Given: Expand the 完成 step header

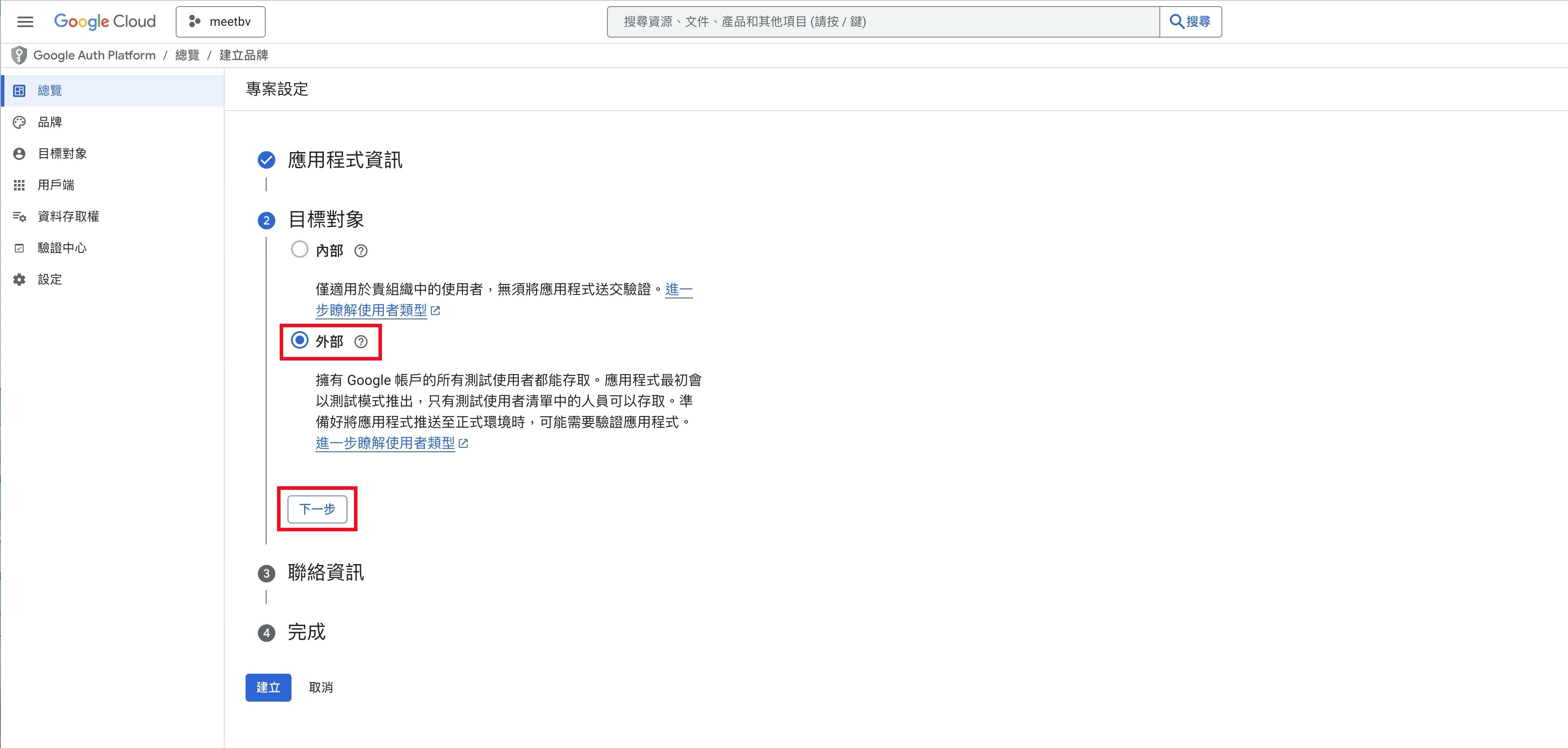Looking at the screenshot, I should coord(306,632).
